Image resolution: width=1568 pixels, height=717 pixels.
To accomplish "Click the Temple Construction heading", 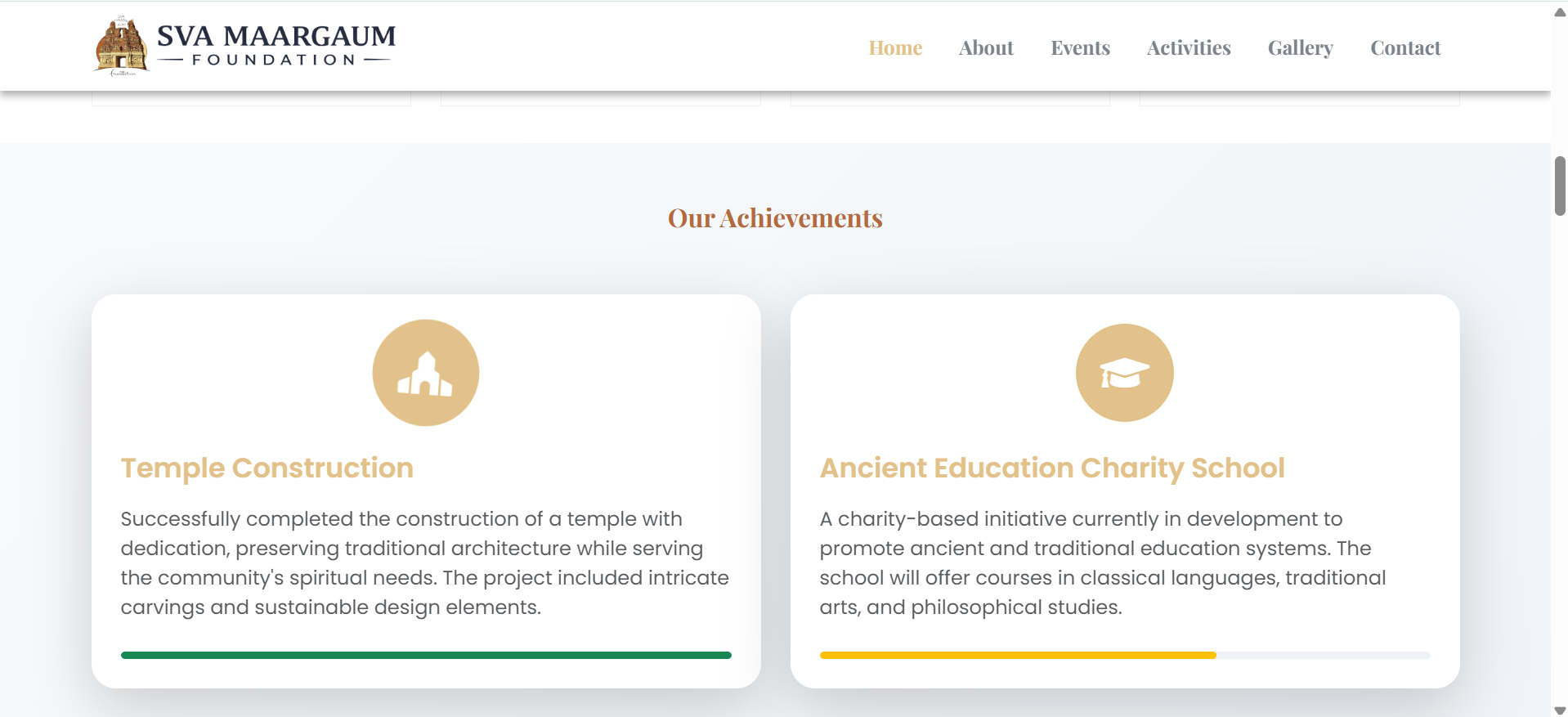I will coord(267,468).
